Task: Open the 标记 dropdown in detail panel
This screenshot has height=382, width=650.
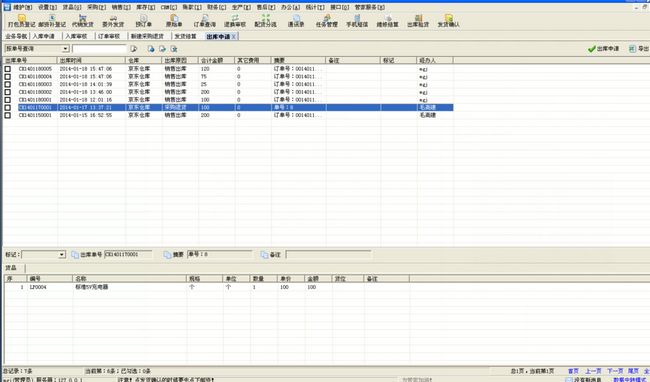Action: point(62,254)
